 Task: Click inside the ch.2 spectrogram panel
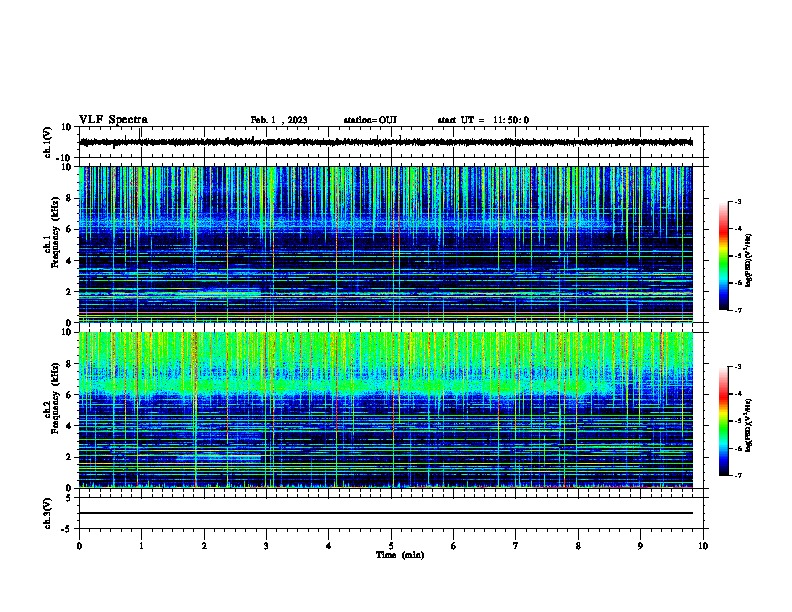(x=386, y=410)
